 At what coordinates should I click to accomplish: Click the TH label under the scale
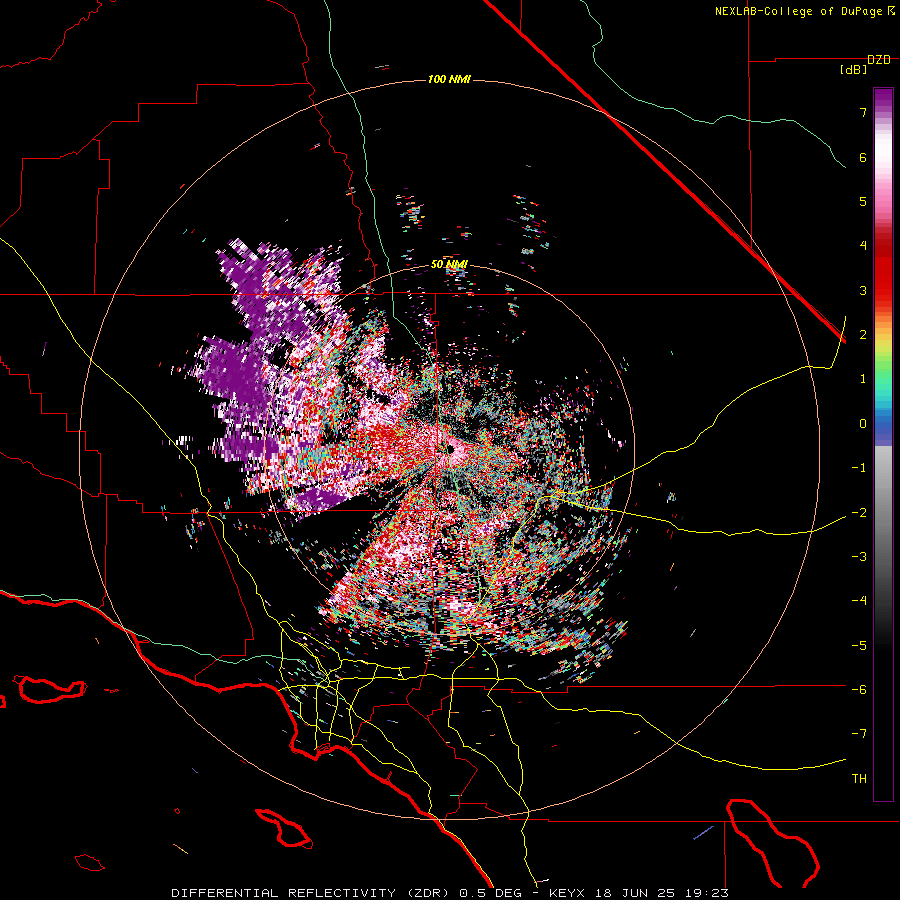[859, 779]
